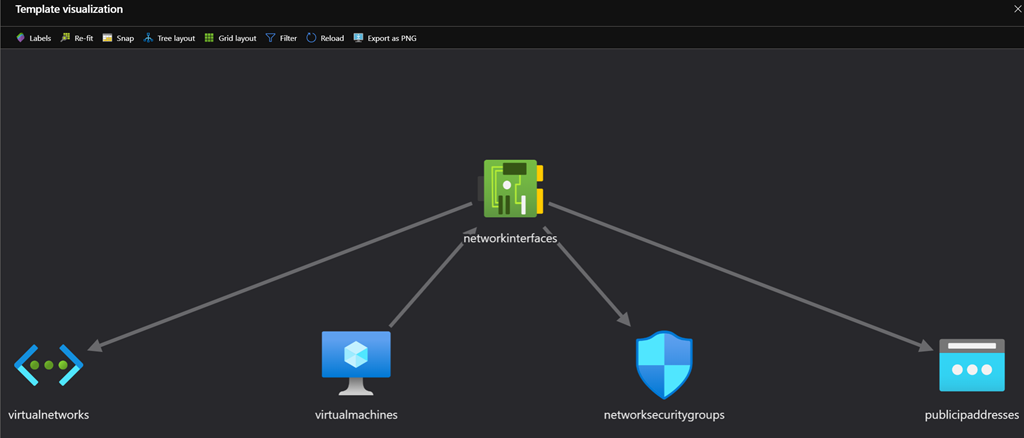
Task: Click the Export as PNG icon
Action: (358, 38)
